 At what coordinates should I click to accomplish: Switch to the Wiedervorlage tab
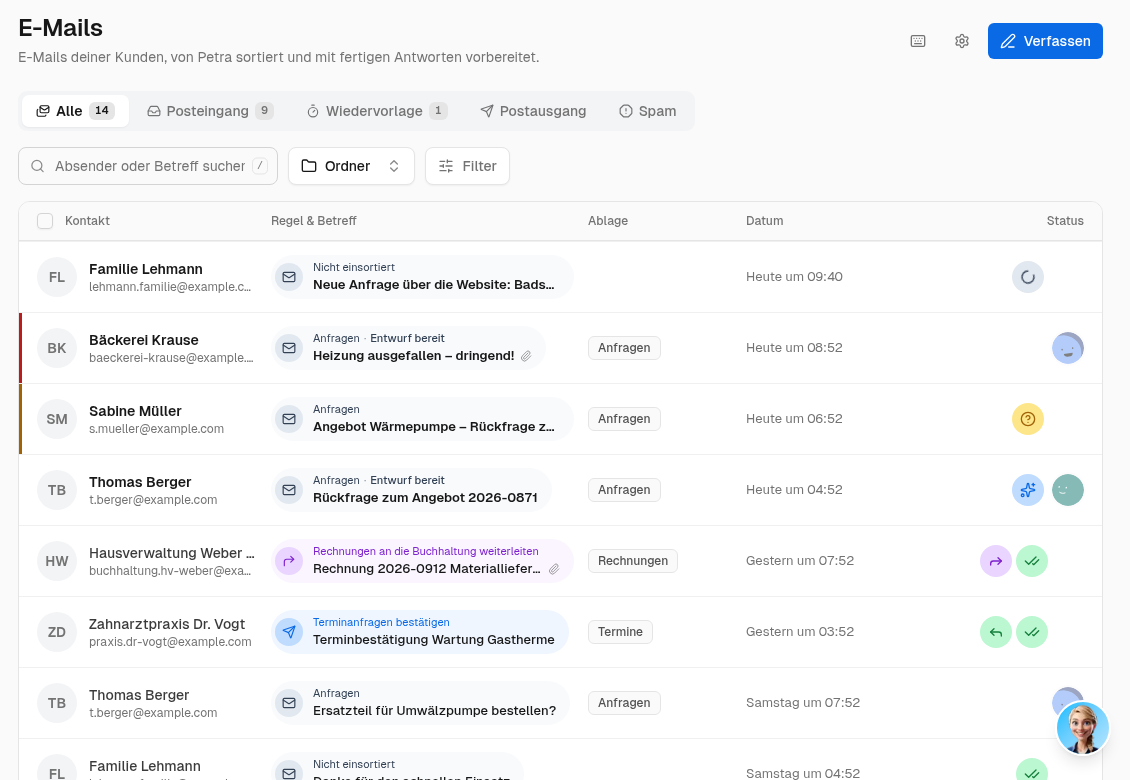coord(376,111)
